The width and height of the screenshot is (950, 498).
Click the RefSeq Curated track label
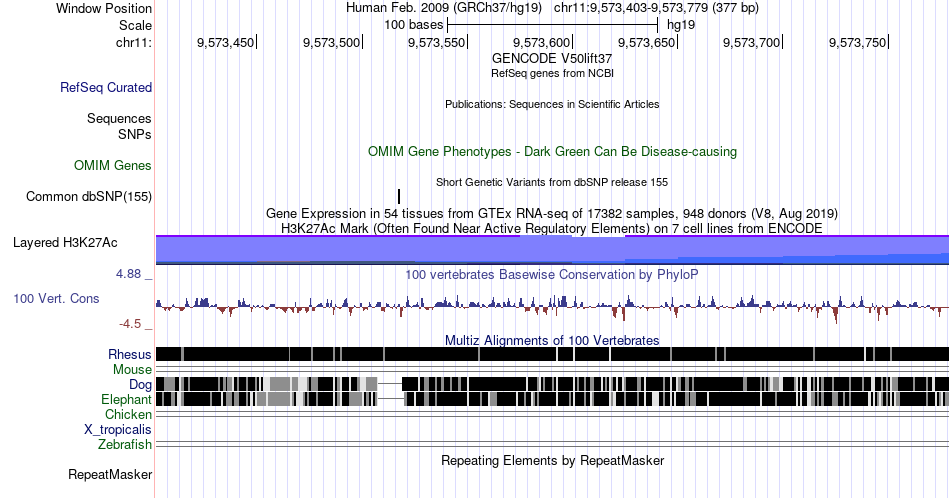[x=106, y=87]
